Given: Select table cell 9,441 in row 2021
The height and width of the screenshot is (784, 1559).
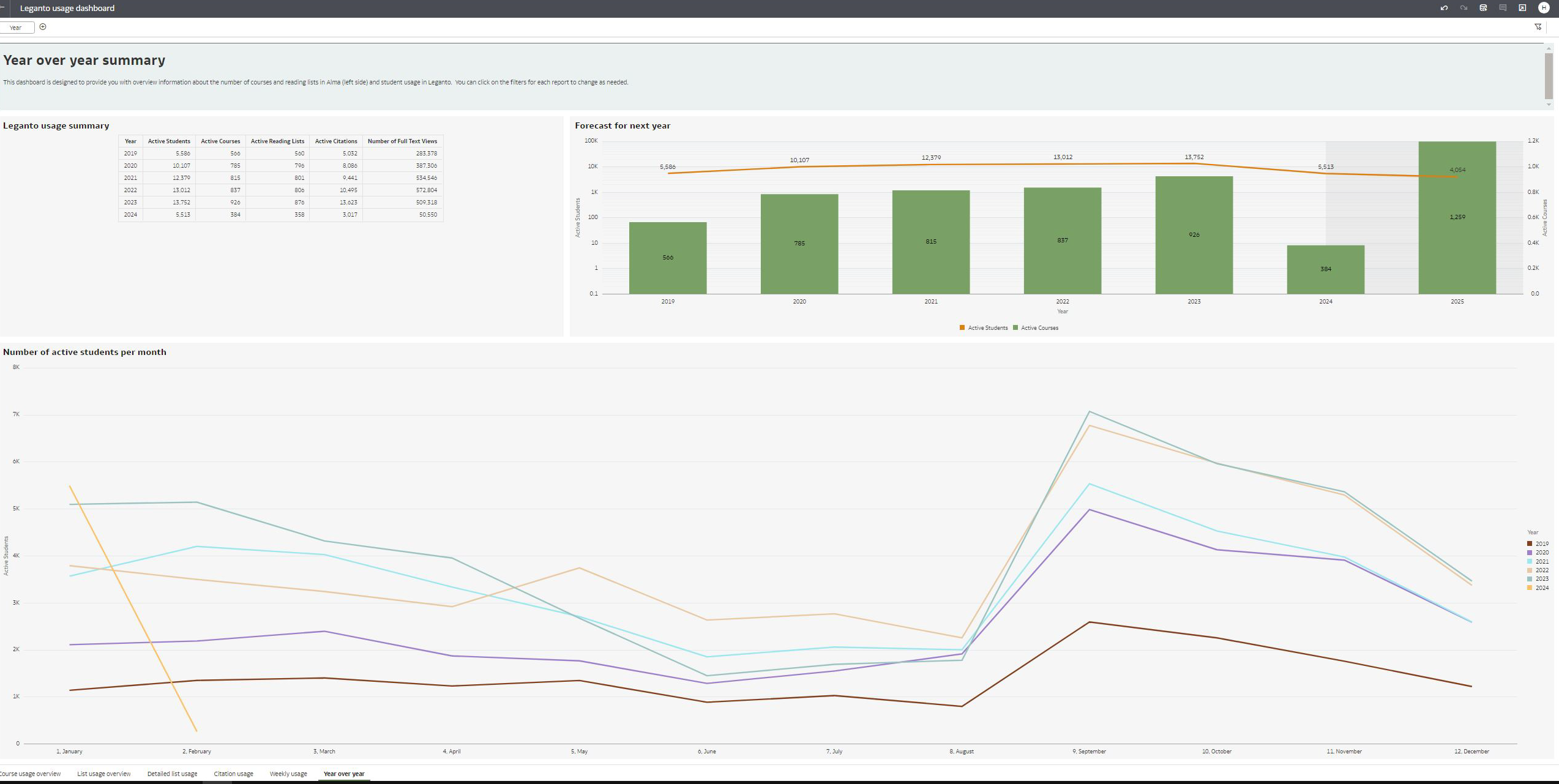Looking at the screenshot, I should (x=336, y=178).
